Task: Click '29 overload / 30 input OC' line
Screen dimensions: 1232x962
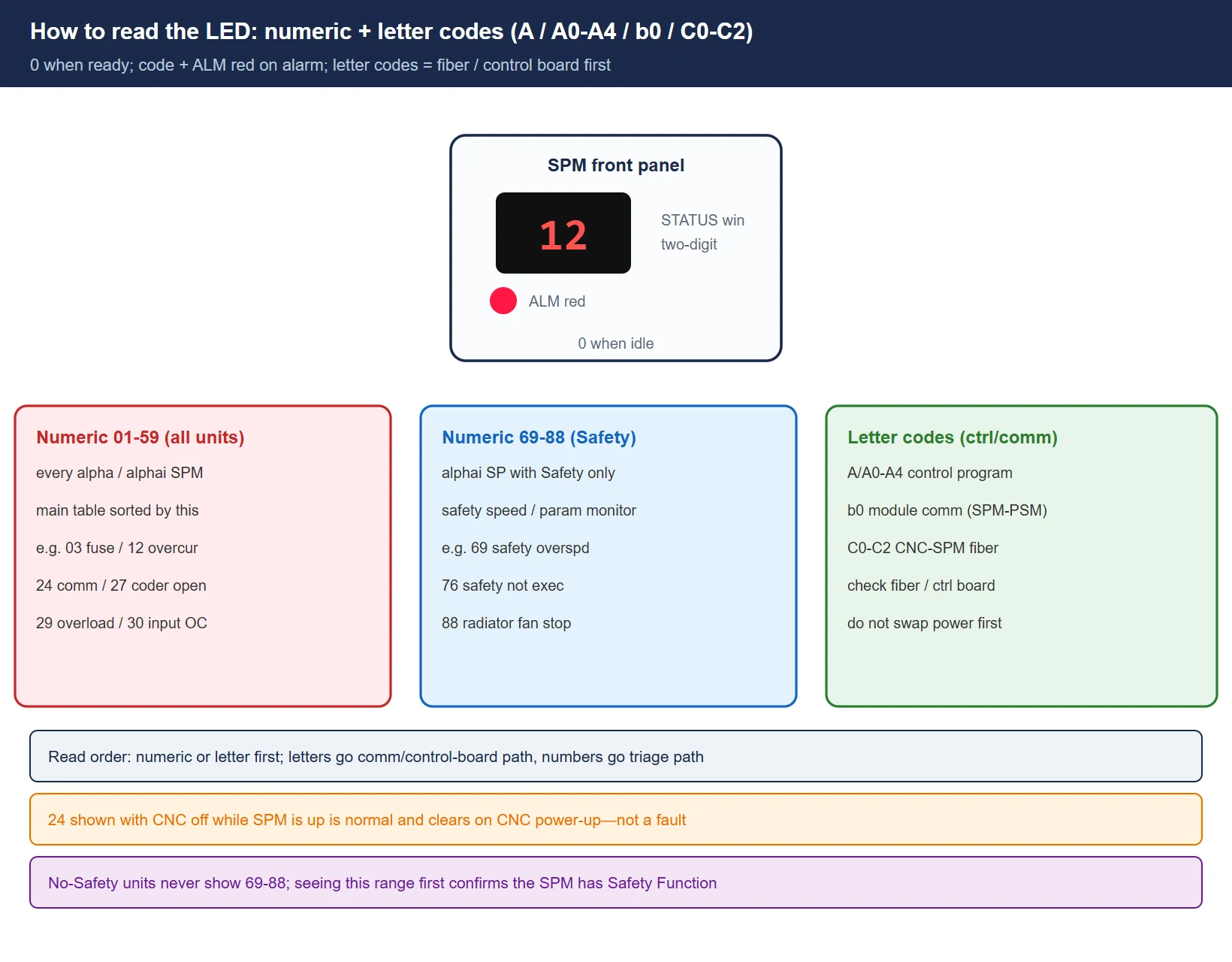Action: pos(122,623)
